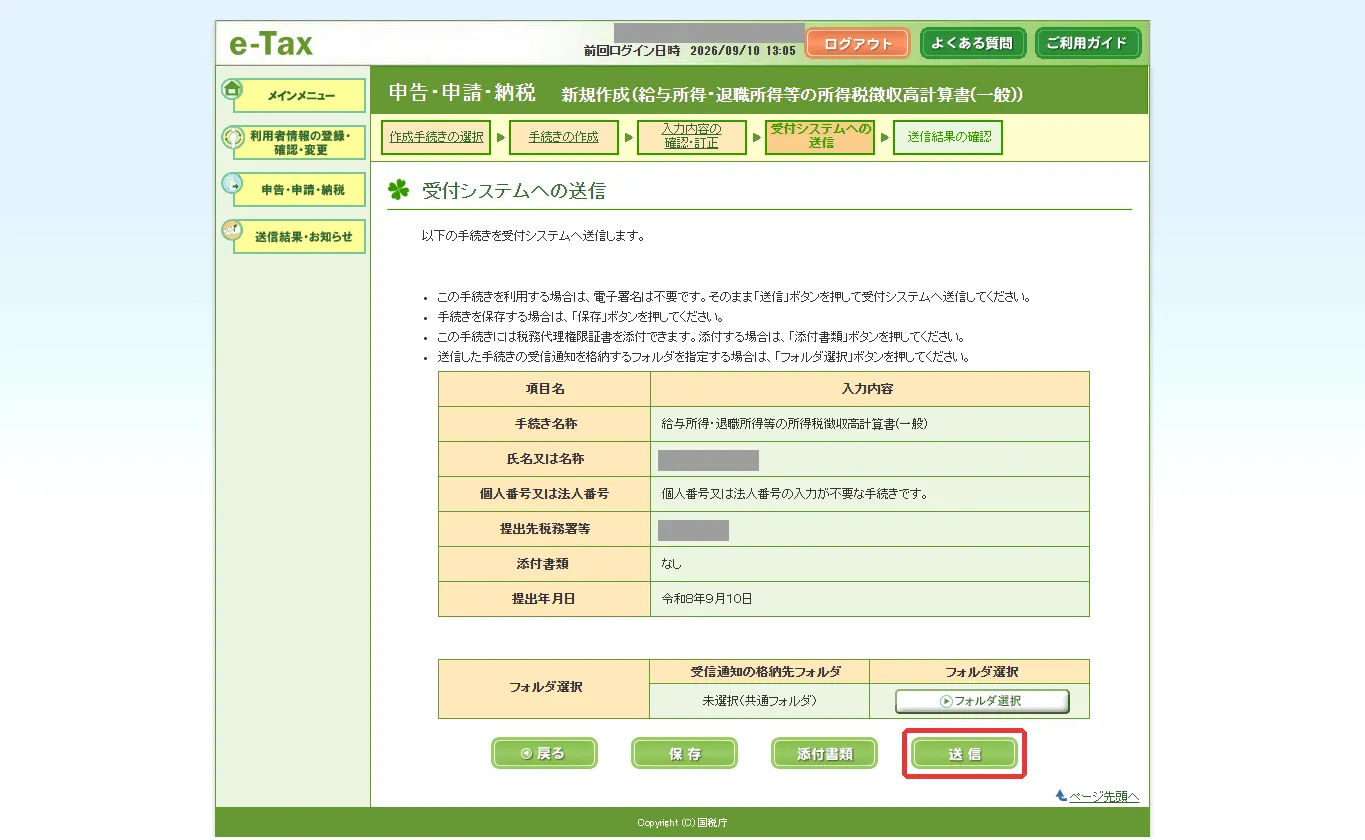Click the 手続き名称 row label
The height and width of the screenshot is (840, 1365).
(x=544, y=424)
